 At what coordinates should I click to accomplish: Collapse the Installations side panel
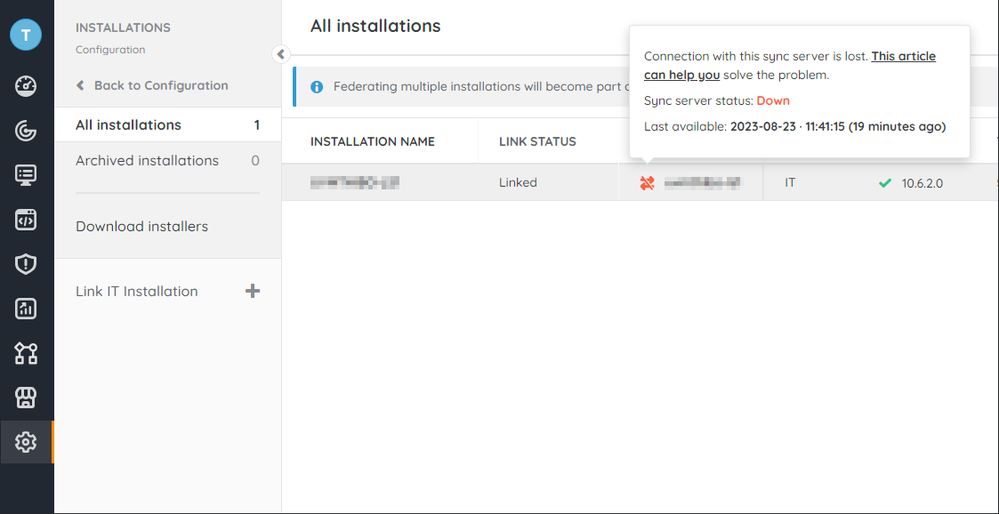pyautogui.click(x=281, y=55)
